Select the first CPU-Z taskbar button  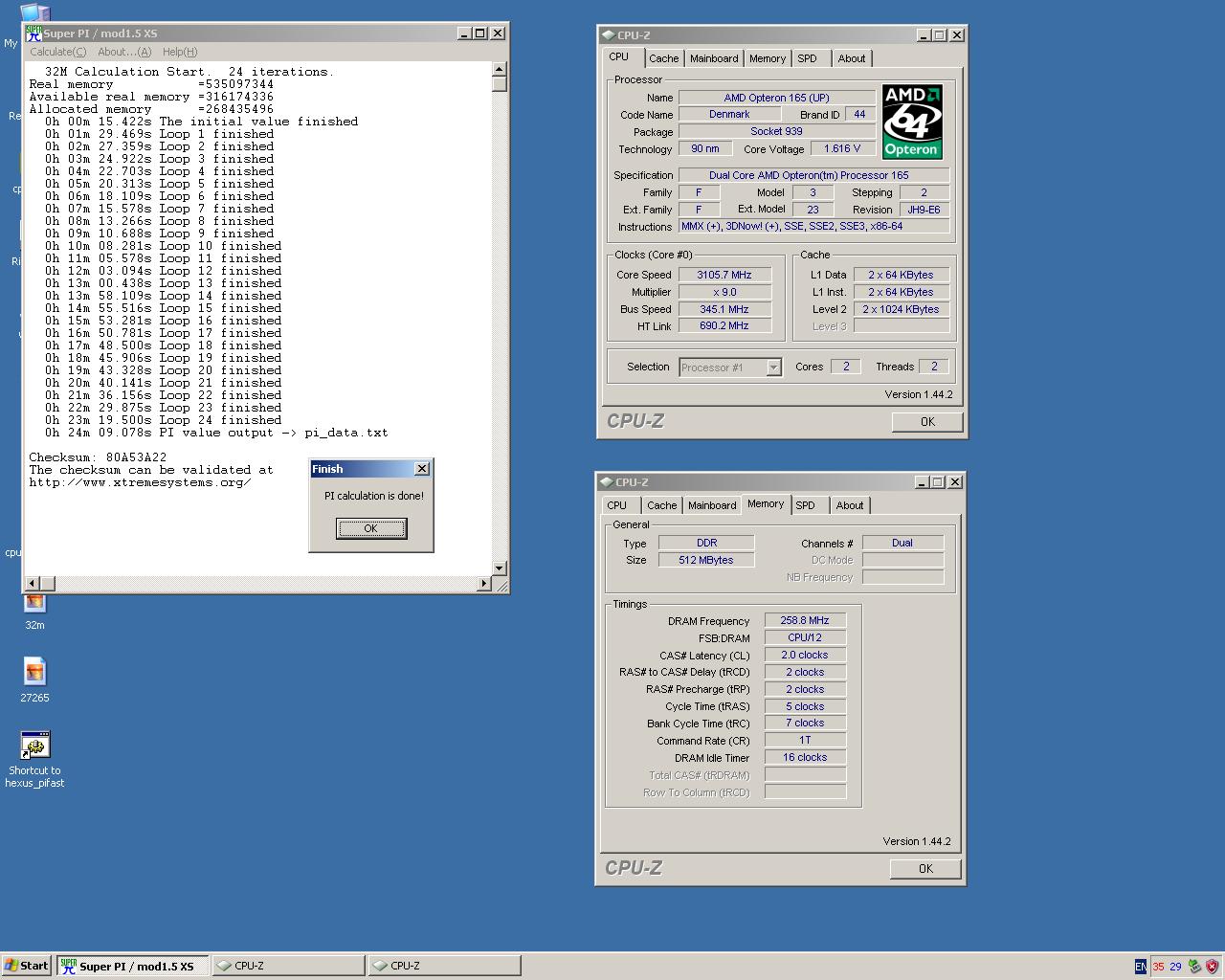[x=289, y=966]
